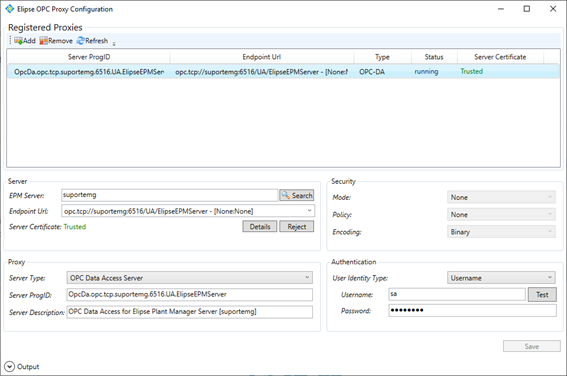This screenshot has width=567, height=376.
Task: Click the Server Certificate column header
Action: (500, 57)
